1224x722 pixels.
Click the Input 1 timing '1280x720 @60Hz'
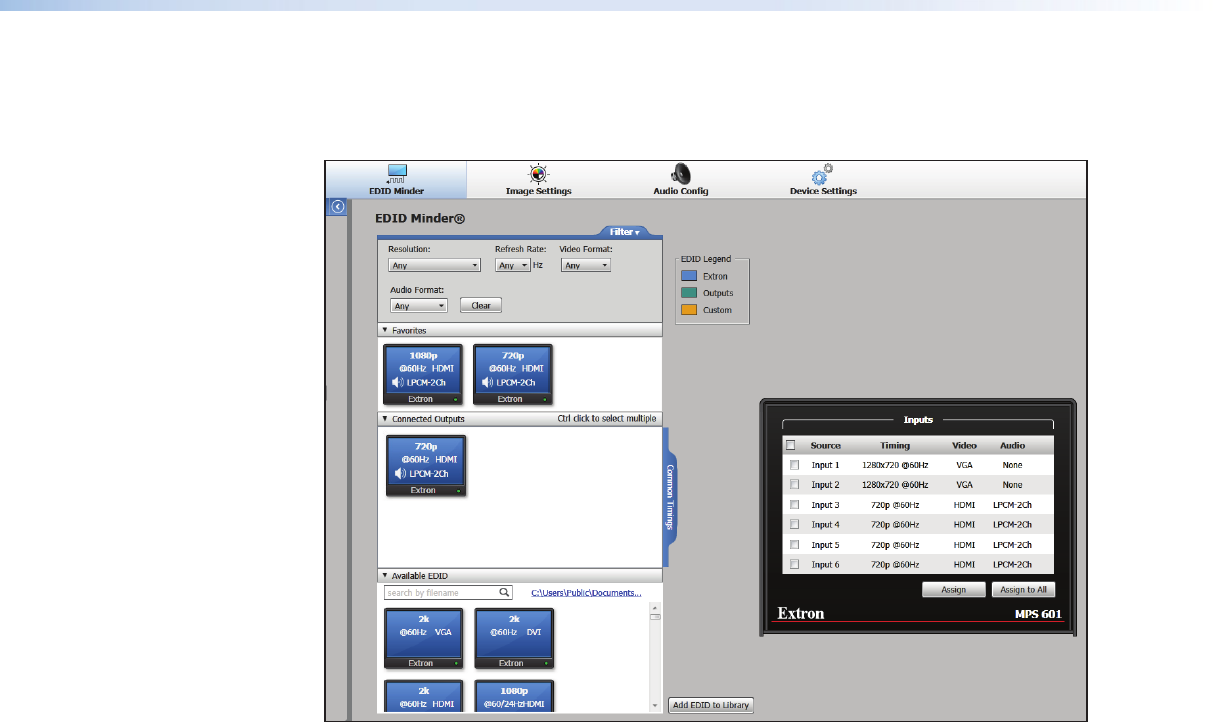(x=895, y=466)
